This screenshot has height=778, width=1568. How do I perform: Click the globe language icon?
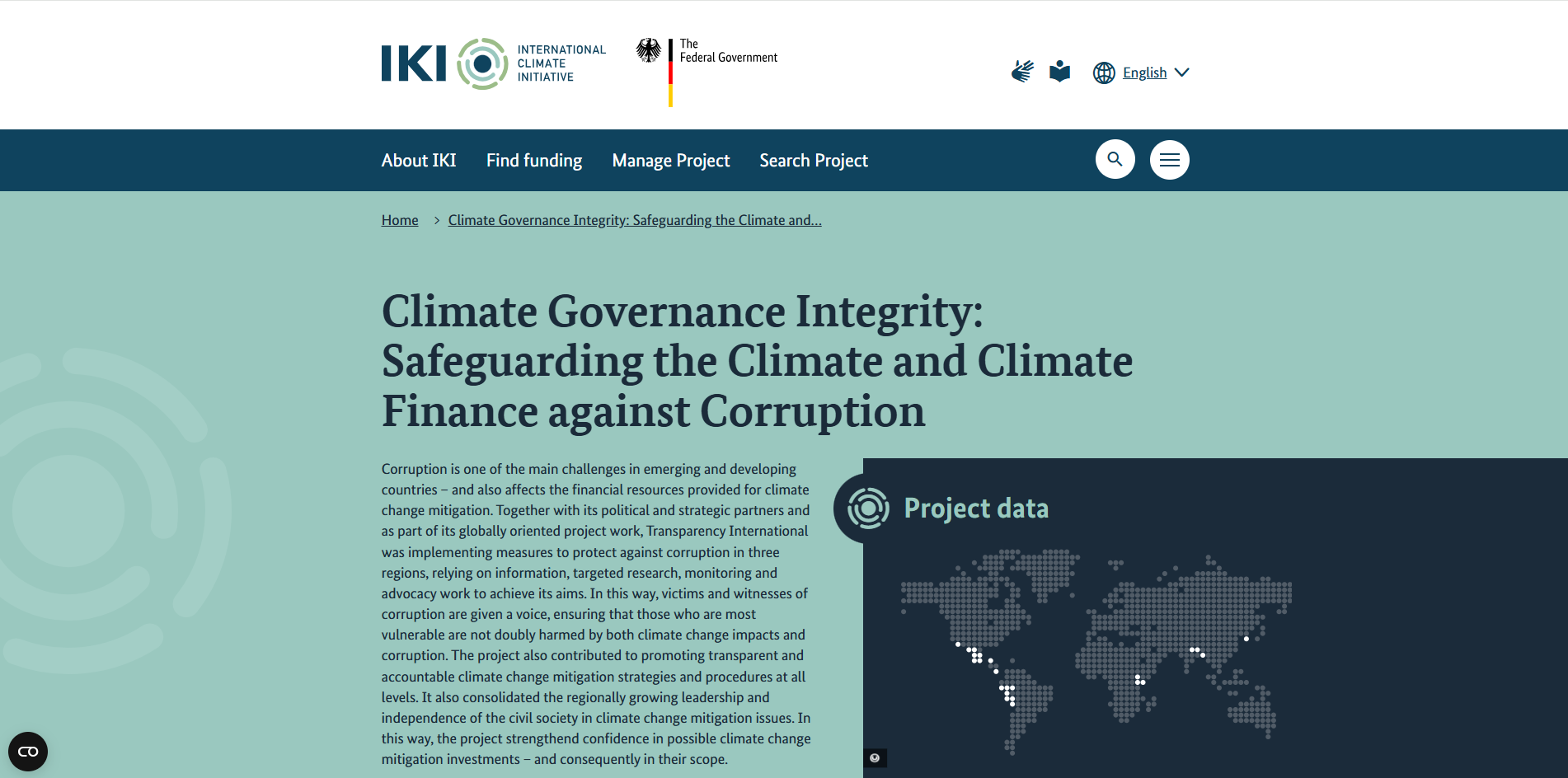tap(1104, 73)
